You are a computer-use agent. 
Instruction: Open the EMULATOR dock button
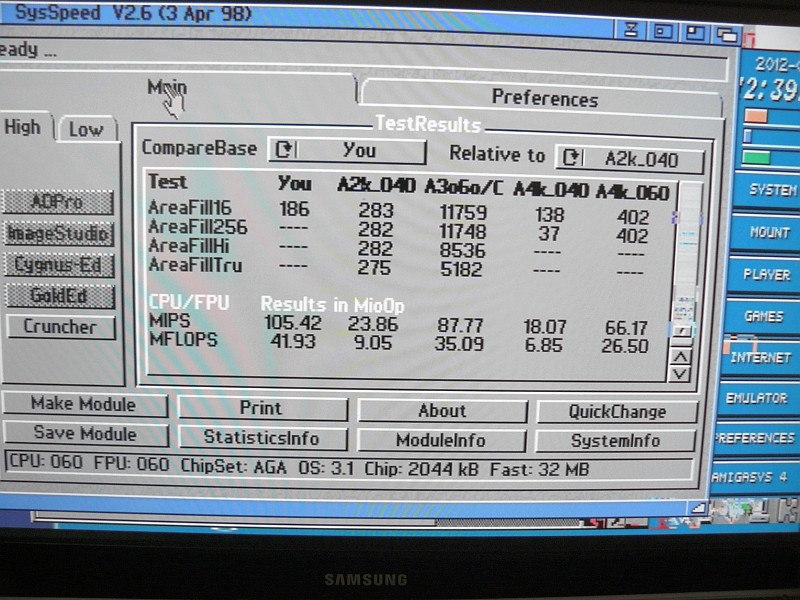[757, 398]
